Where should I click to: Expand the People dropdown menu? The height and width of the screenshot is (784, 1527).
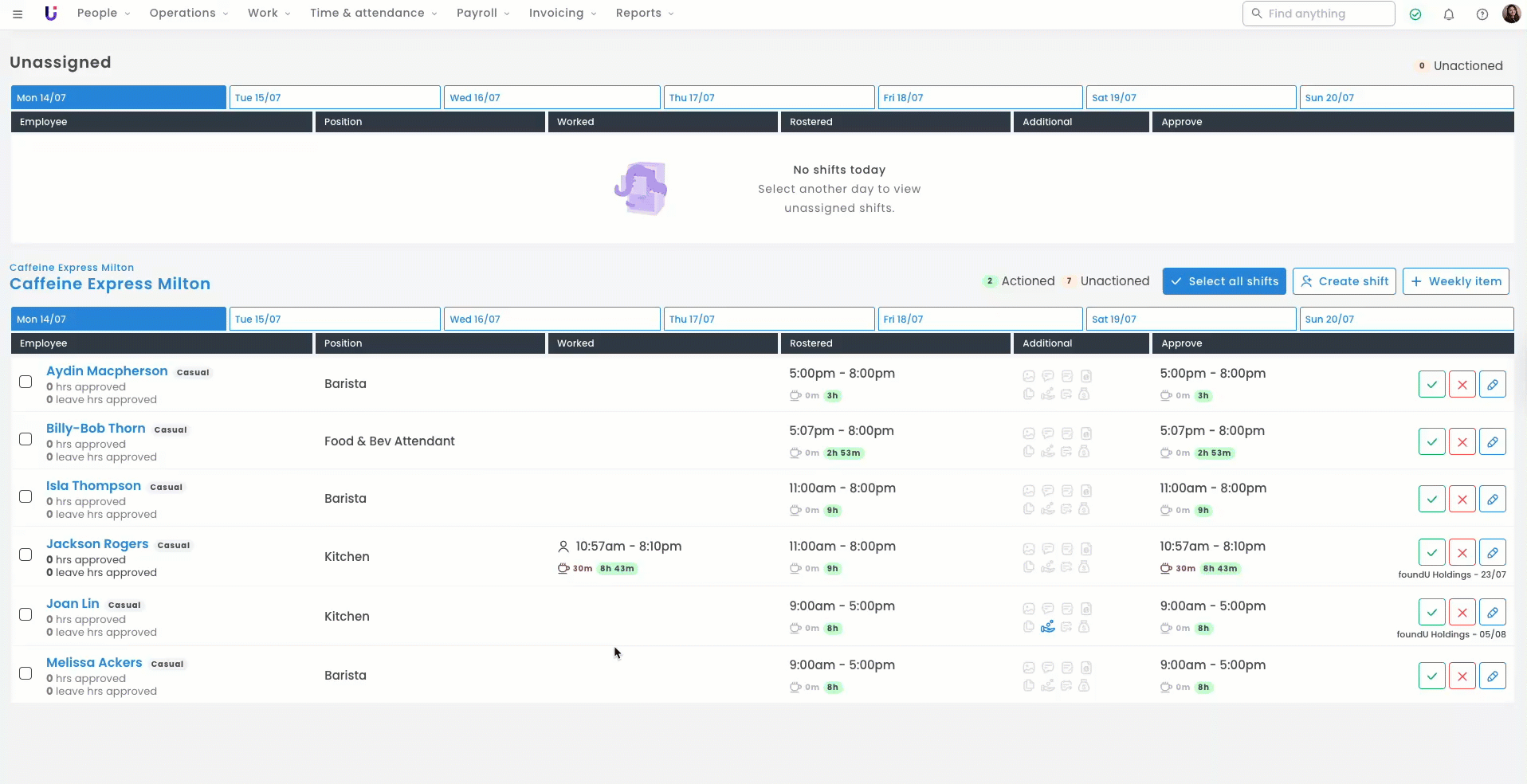tap(103, 14)
